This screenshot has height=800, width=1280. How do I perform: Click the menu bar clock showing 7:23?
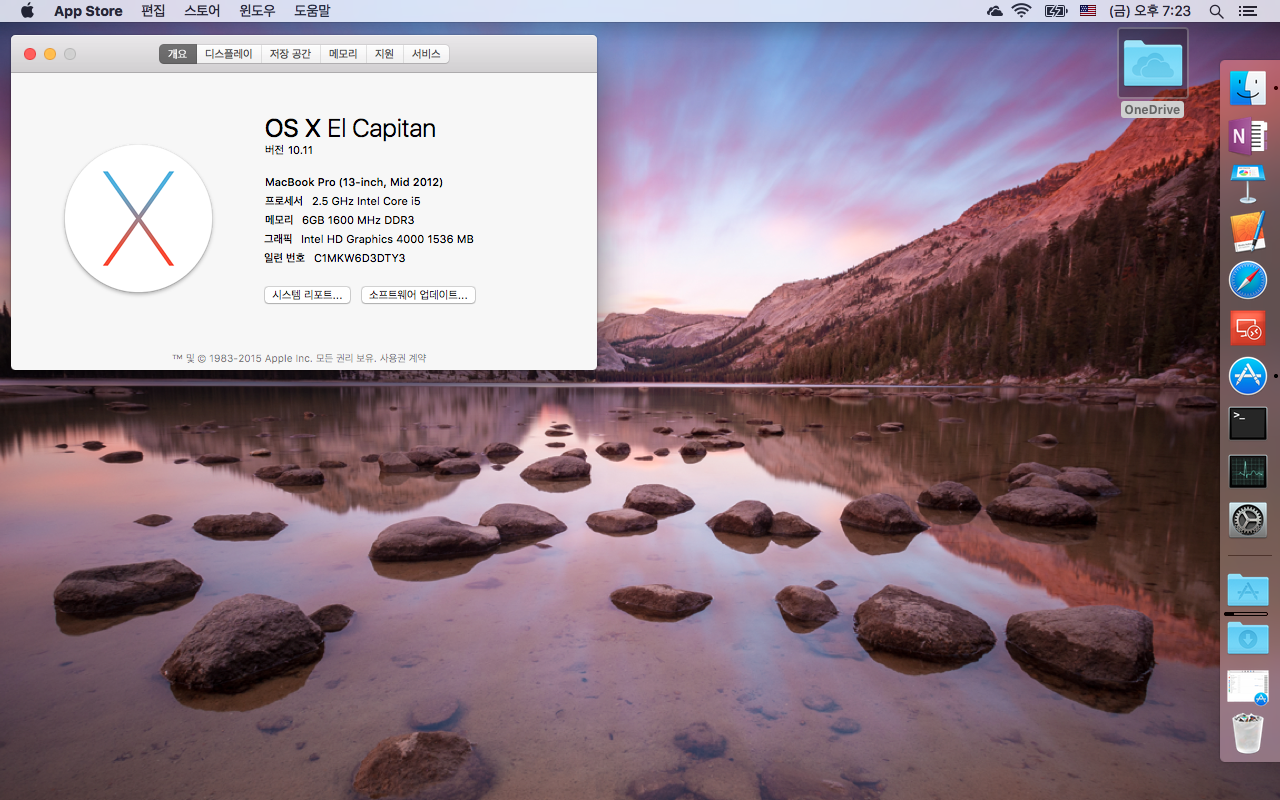tap(1150, 11)
